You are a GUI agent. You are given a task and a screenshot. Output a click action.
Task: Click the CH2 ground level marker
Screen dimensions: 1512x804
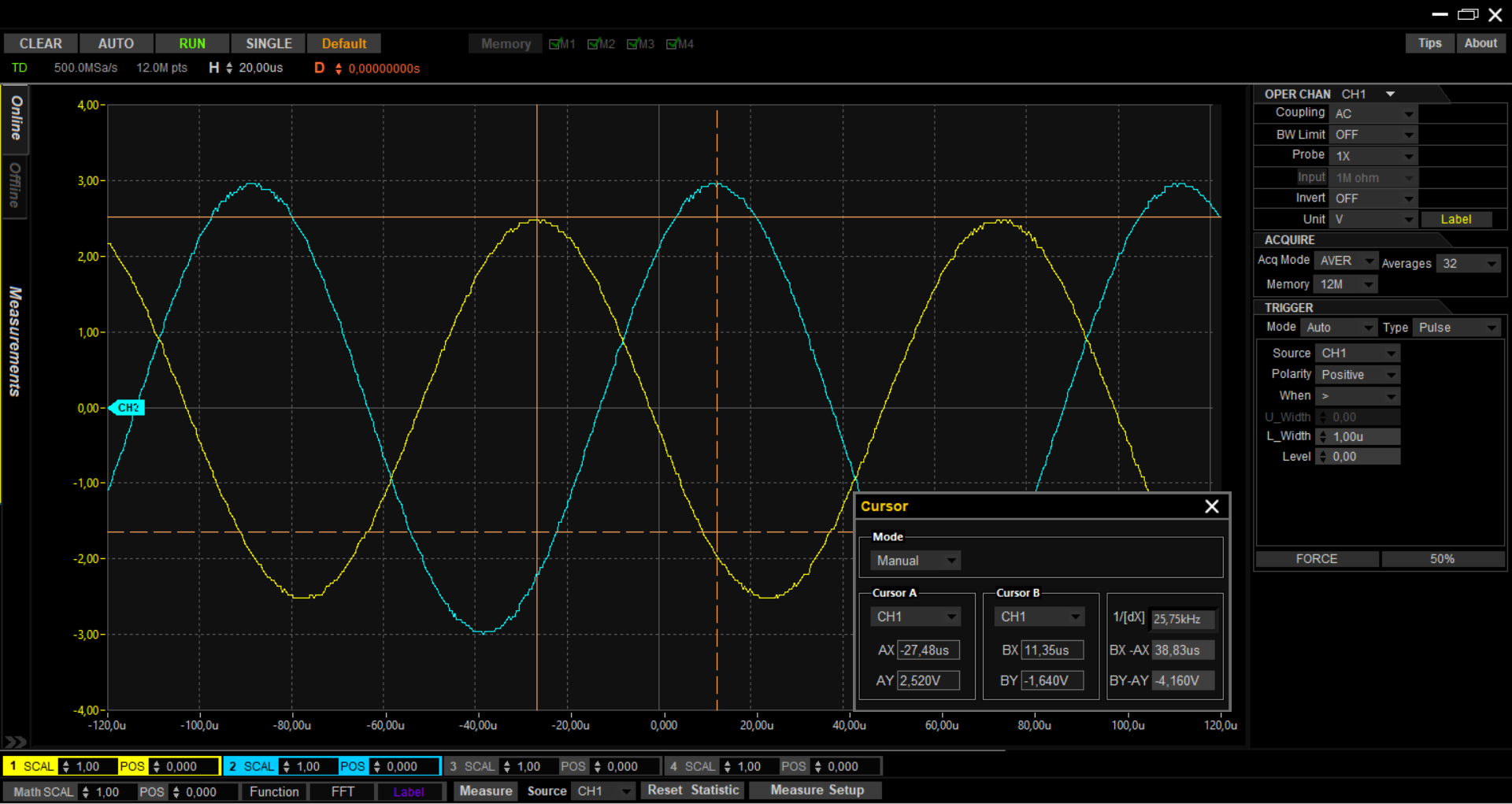[128, 408]
